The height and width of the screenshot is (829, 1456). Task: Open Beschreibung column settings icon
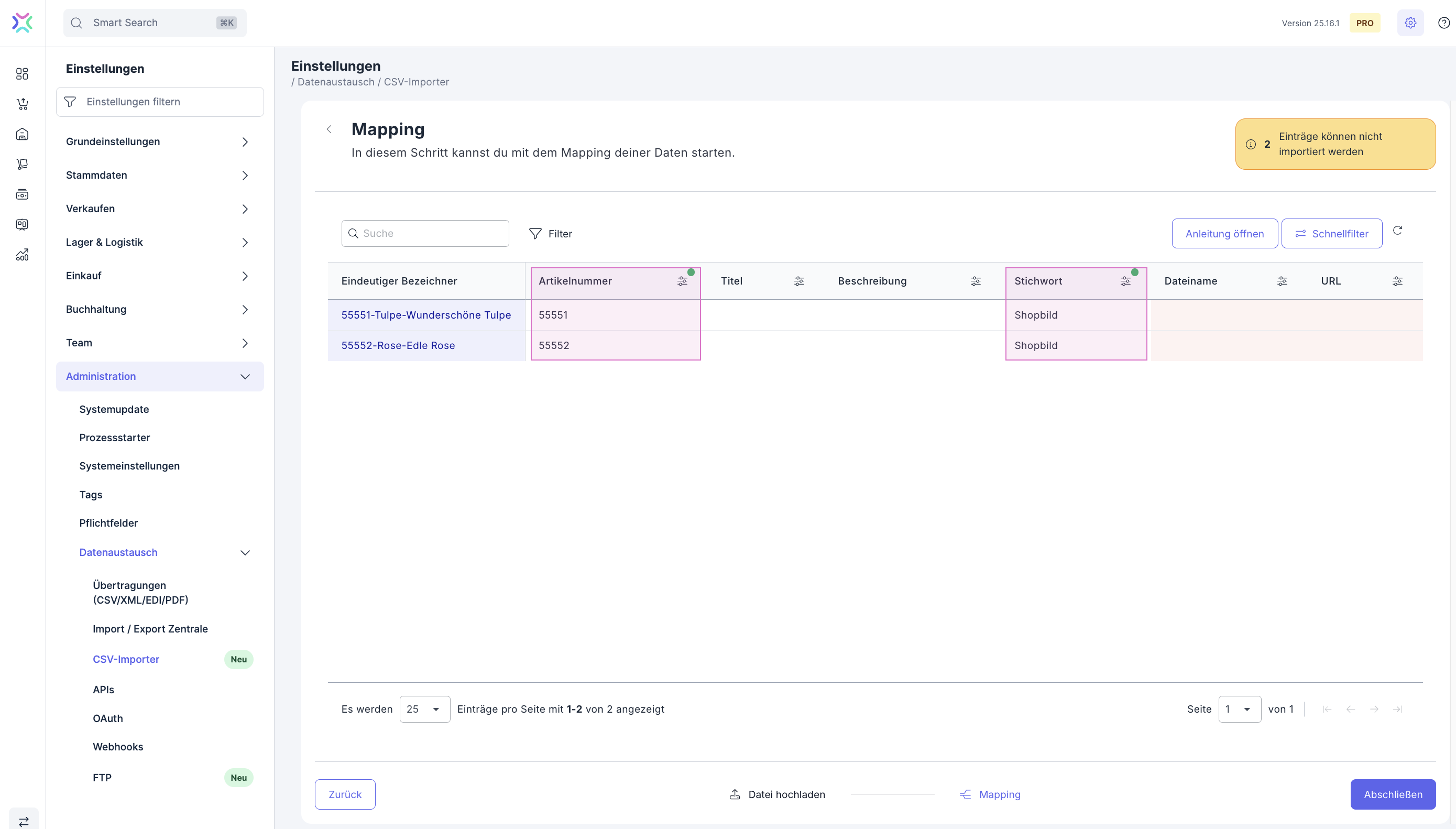click(x=976, y=281)
